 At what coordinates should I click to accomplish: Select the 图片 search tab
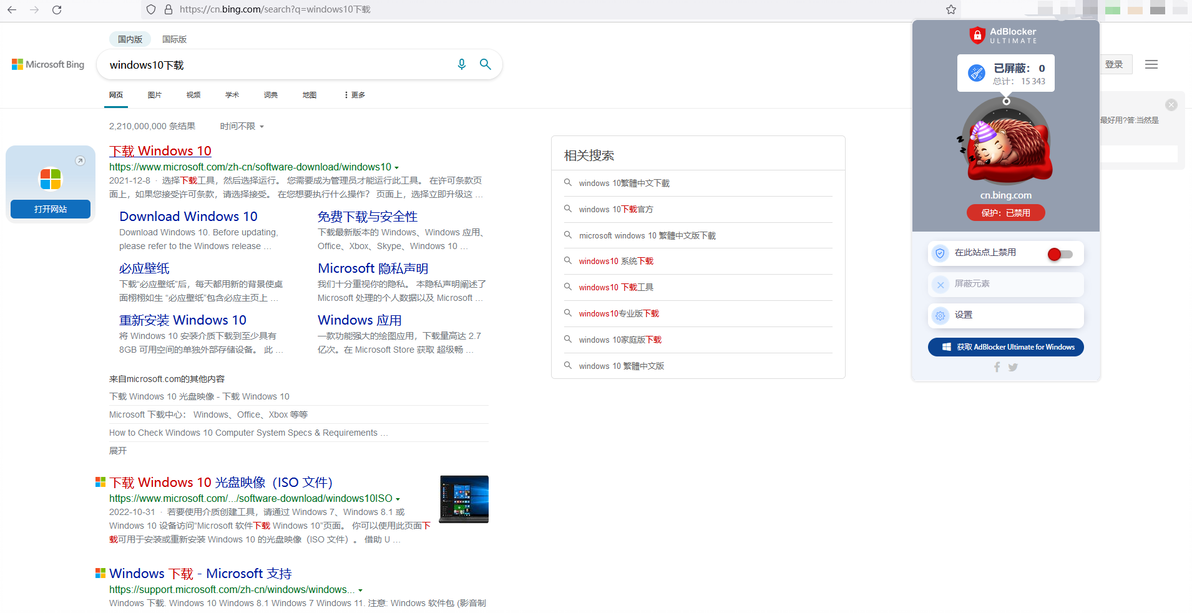[154, 95]
